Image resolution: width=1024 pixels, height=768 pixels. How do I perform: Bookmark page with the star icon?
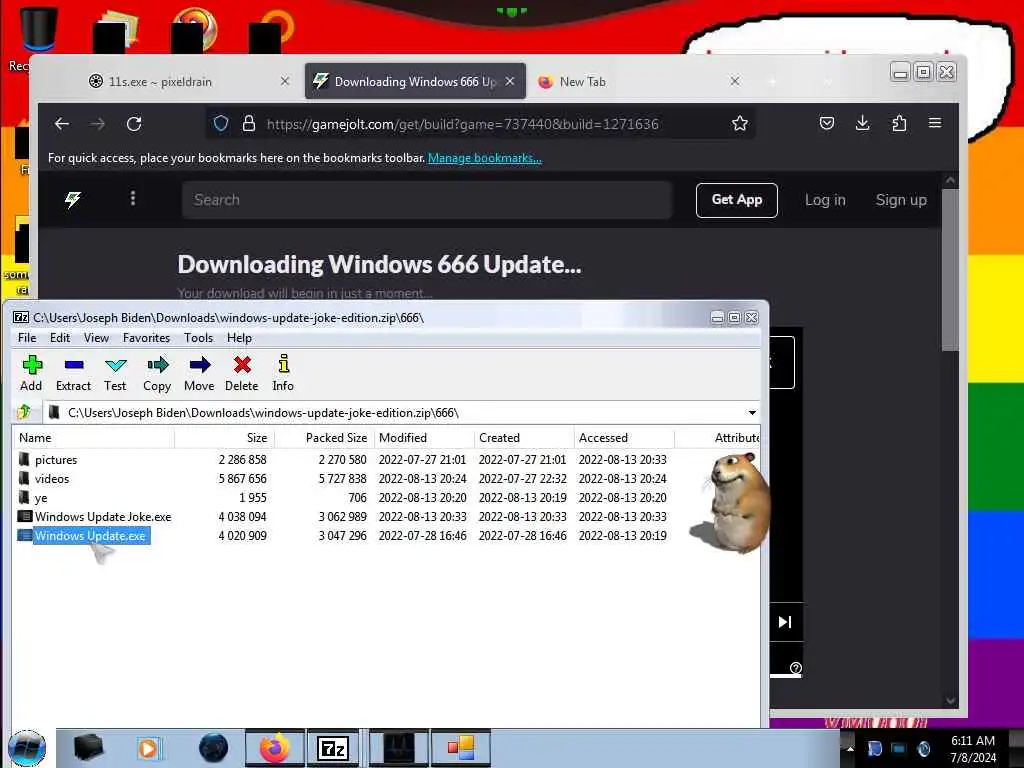pyautogui.click(x=739, y=123)
